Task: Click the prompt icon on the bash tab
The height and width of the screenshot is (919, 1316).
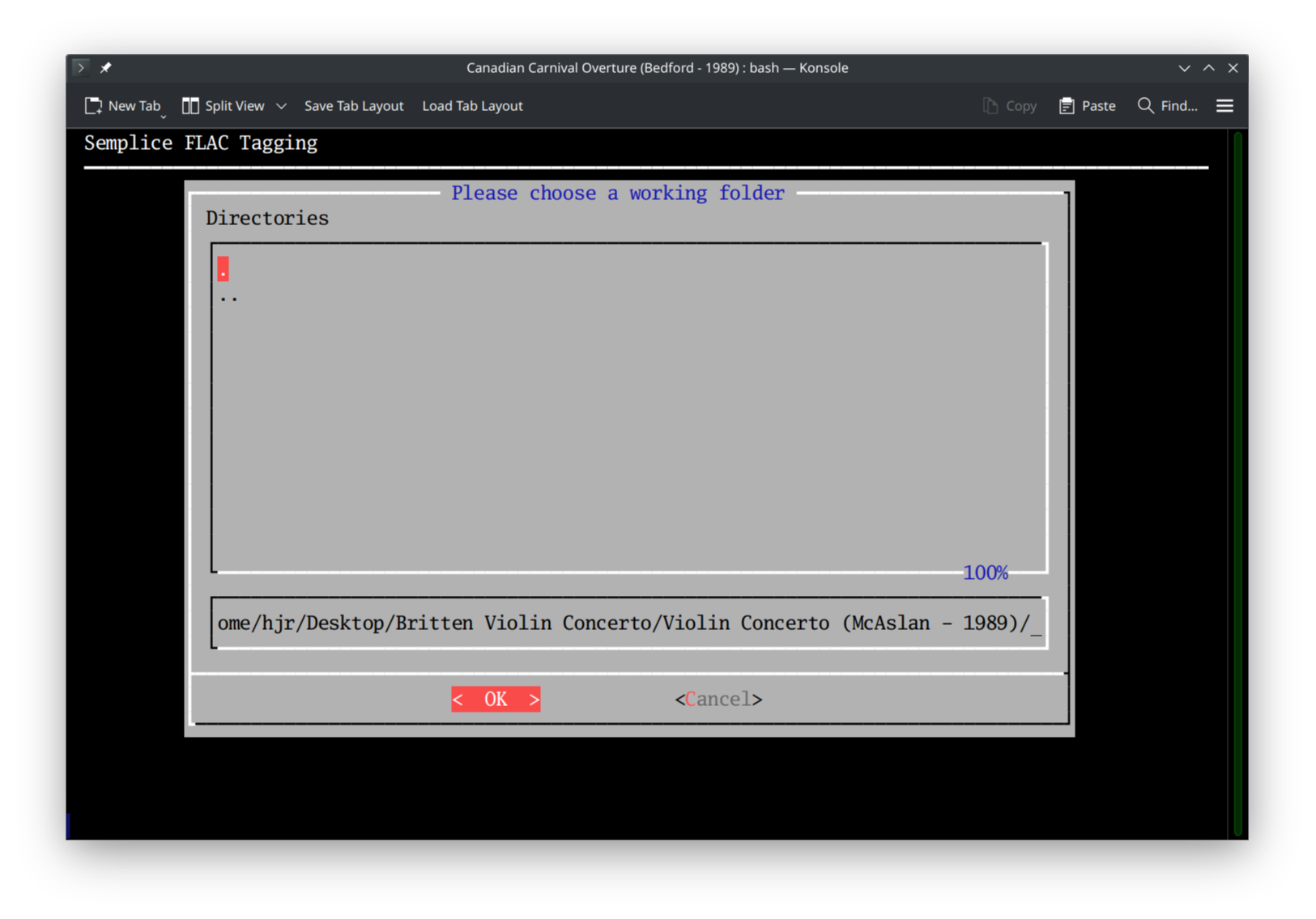Action: pos(80,67)
